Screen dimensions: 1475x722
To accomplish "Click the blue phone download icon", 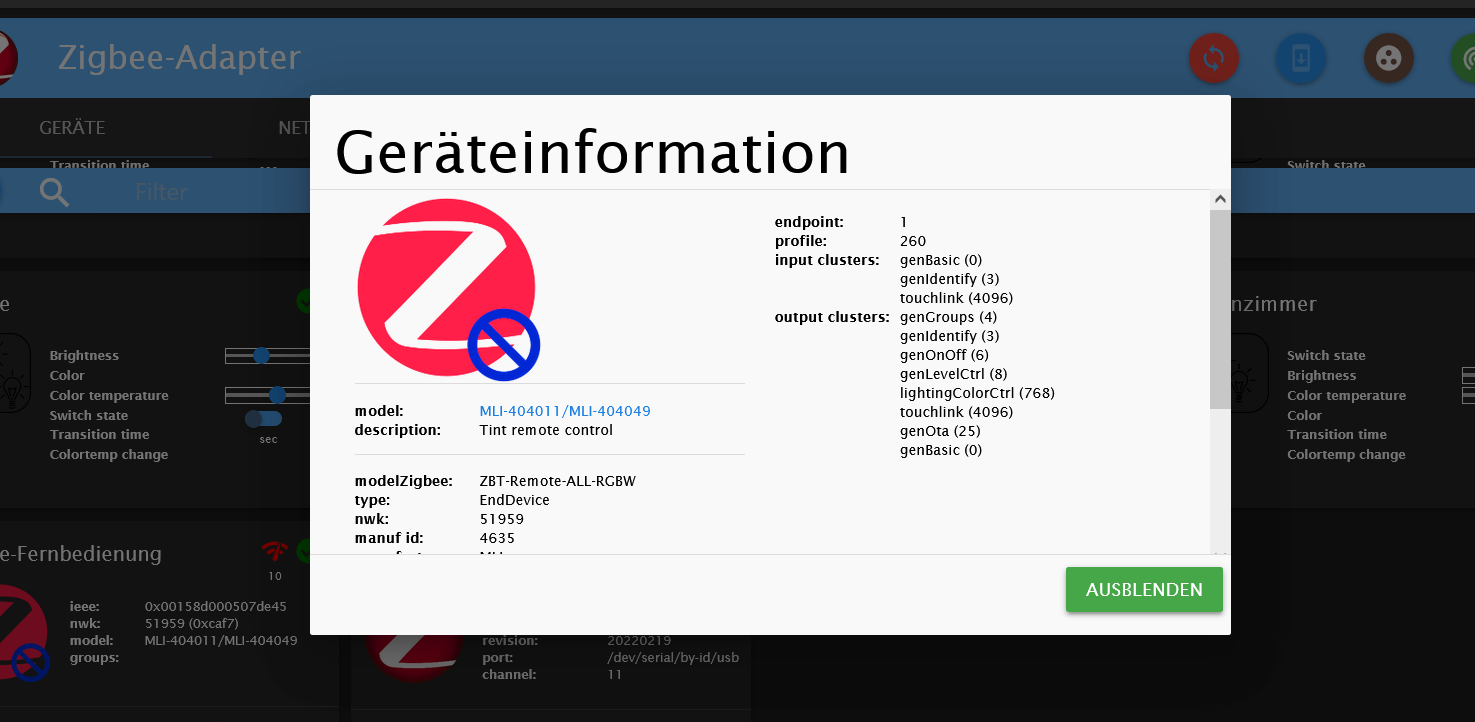I will point(1301,58).
